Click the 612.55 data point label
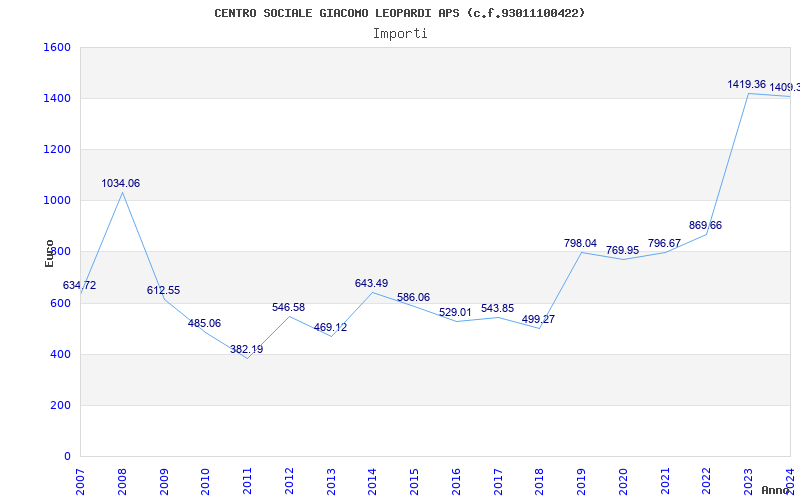 (163, 290)
